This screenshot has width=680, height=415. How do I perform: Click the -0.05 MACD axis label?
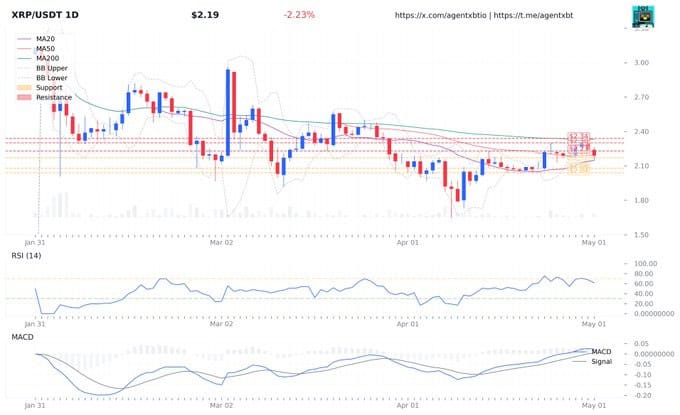tap(643, 365)
